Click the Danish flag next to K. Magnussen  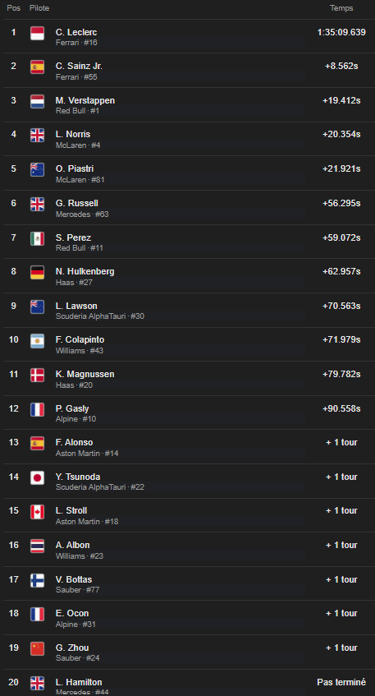[37, 375]
